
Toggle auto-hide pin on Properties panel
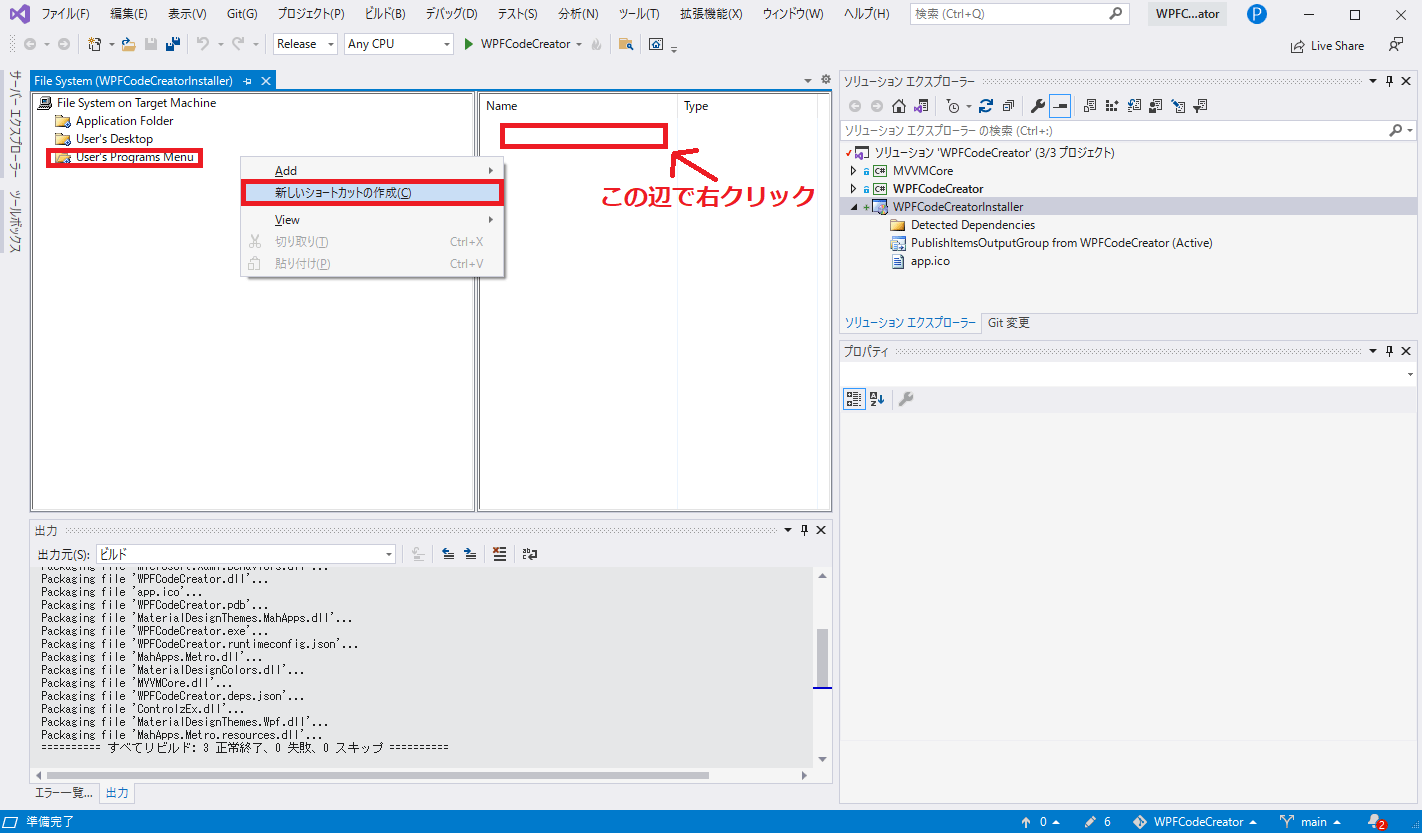point(1388,351)
